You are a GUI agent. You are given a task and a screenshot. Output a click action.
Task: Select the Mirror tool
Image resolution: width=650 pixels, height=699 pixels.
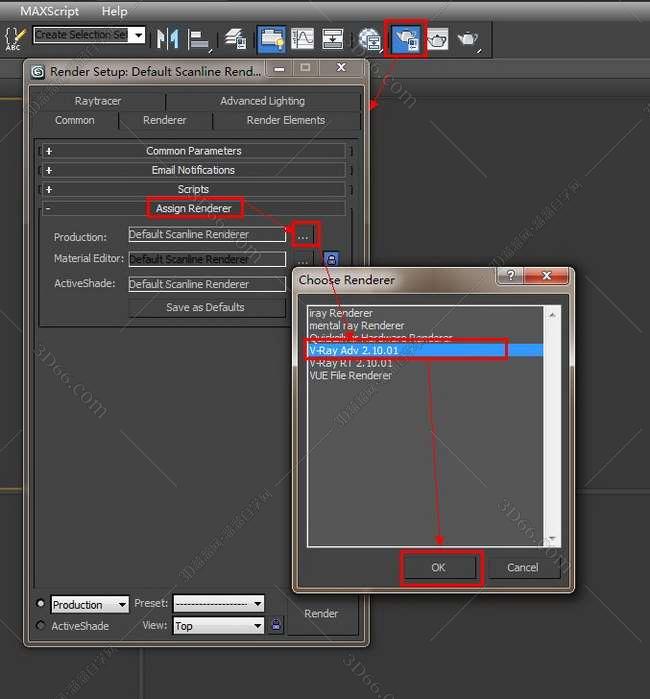click(x=168, y=39)
